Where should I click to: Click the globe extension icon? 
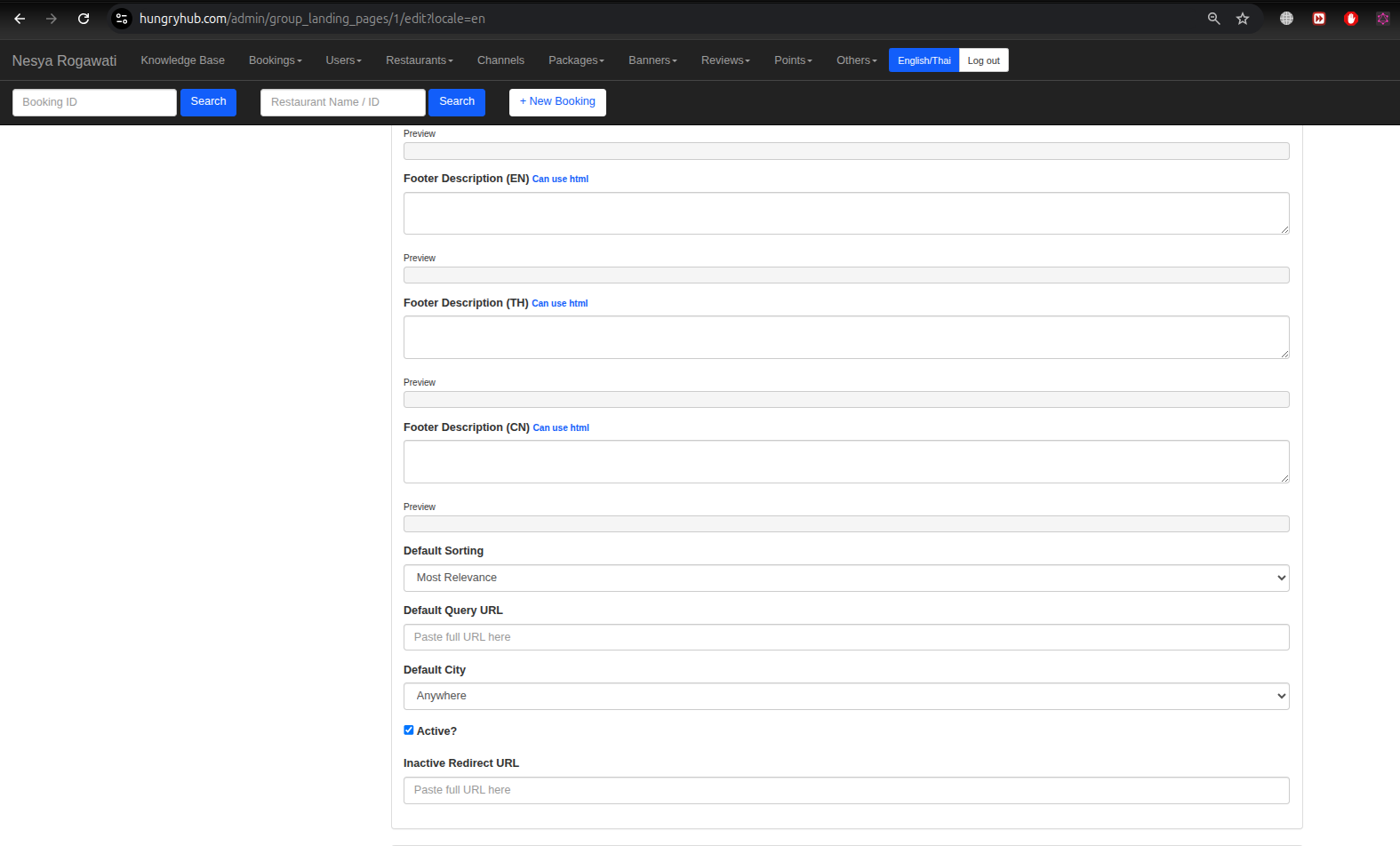1286,19
